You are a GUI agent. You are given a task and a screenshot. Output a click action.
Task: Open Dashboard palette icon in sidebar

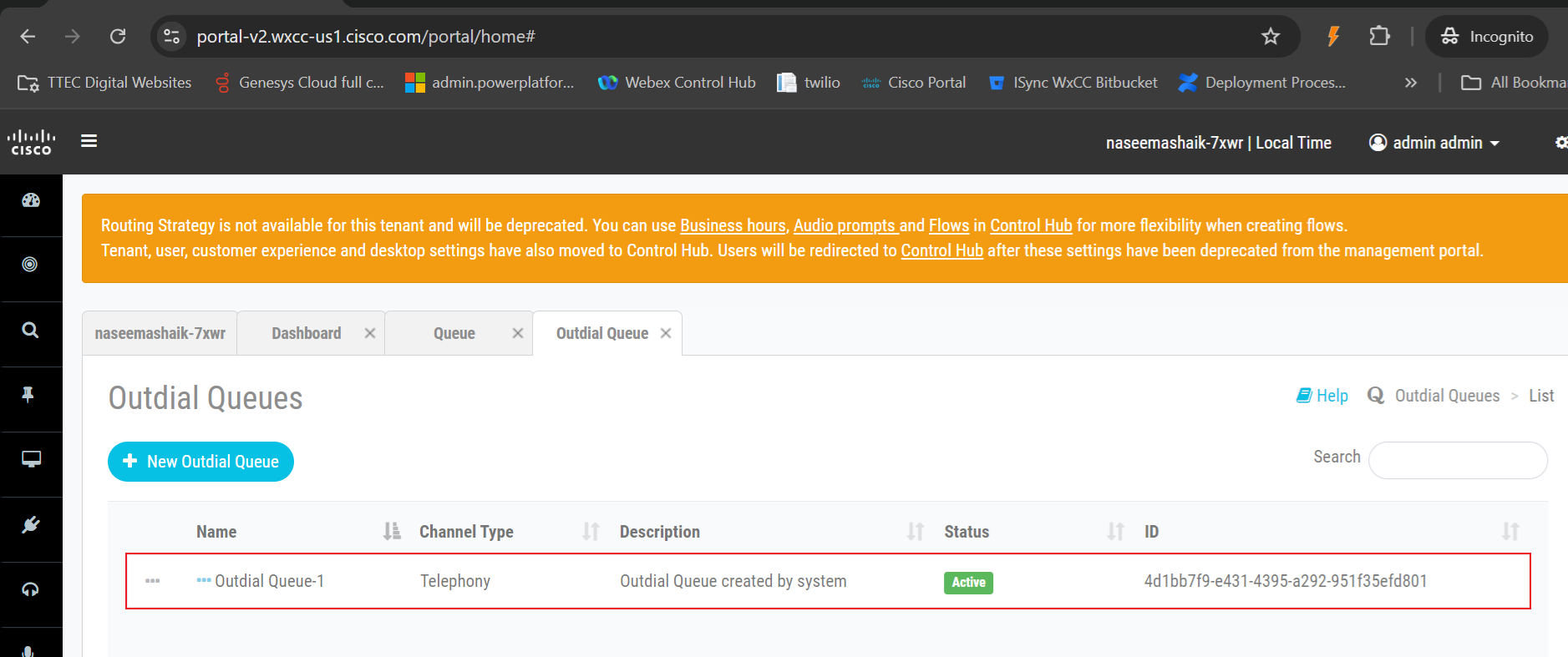click(x=31, y=200)
